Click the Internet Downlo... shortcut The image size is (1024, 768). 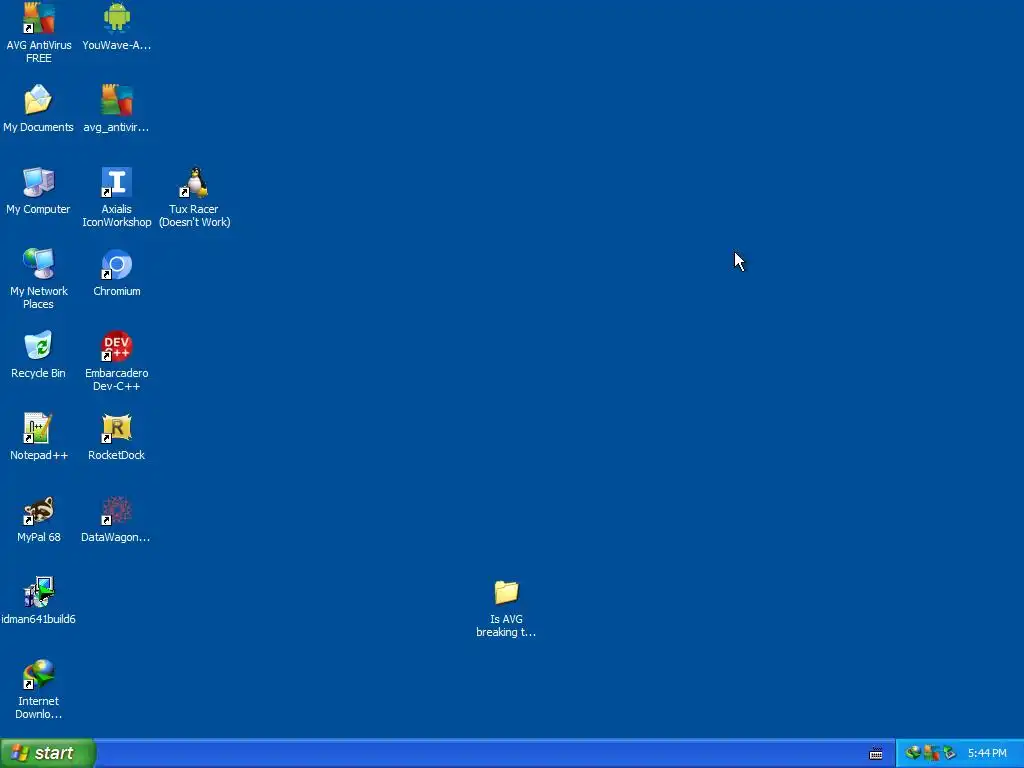[39, 675]
